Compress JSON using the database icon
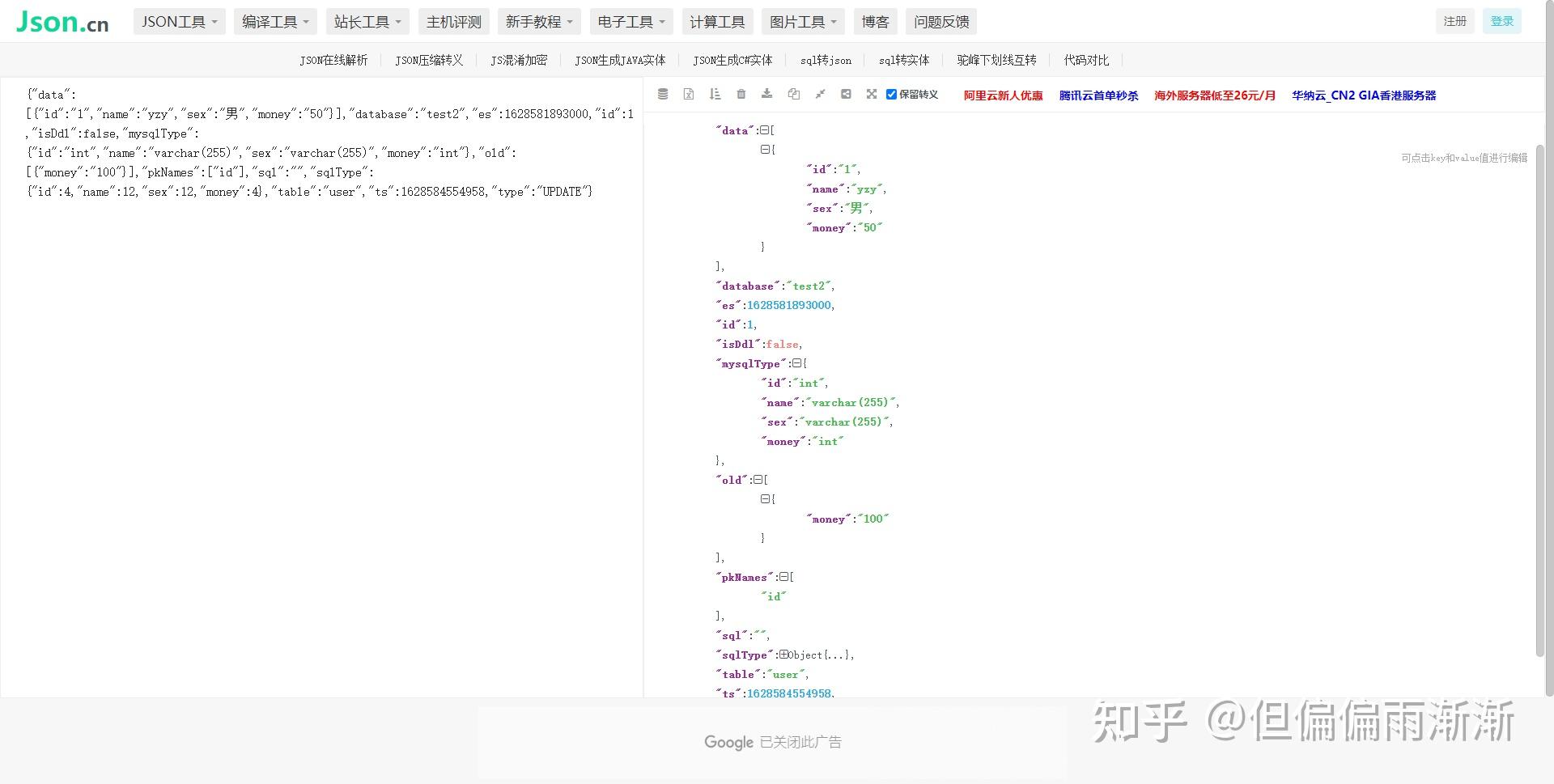The width and height of the screenshot is (1554, 784). pyautogui.click(x=663, y=95)
